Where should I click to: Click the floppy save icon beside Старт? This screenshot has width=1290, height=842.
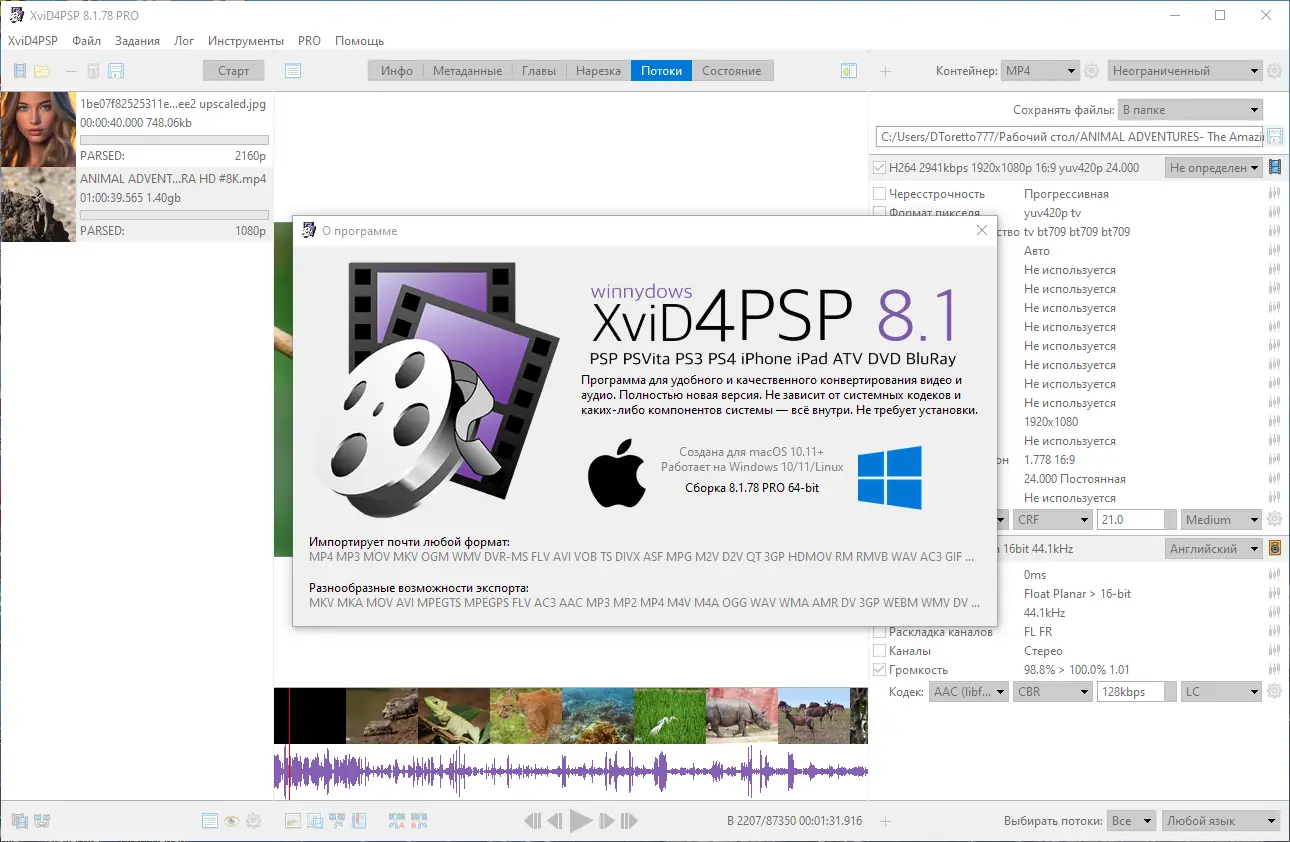click(x=116, y=71)
